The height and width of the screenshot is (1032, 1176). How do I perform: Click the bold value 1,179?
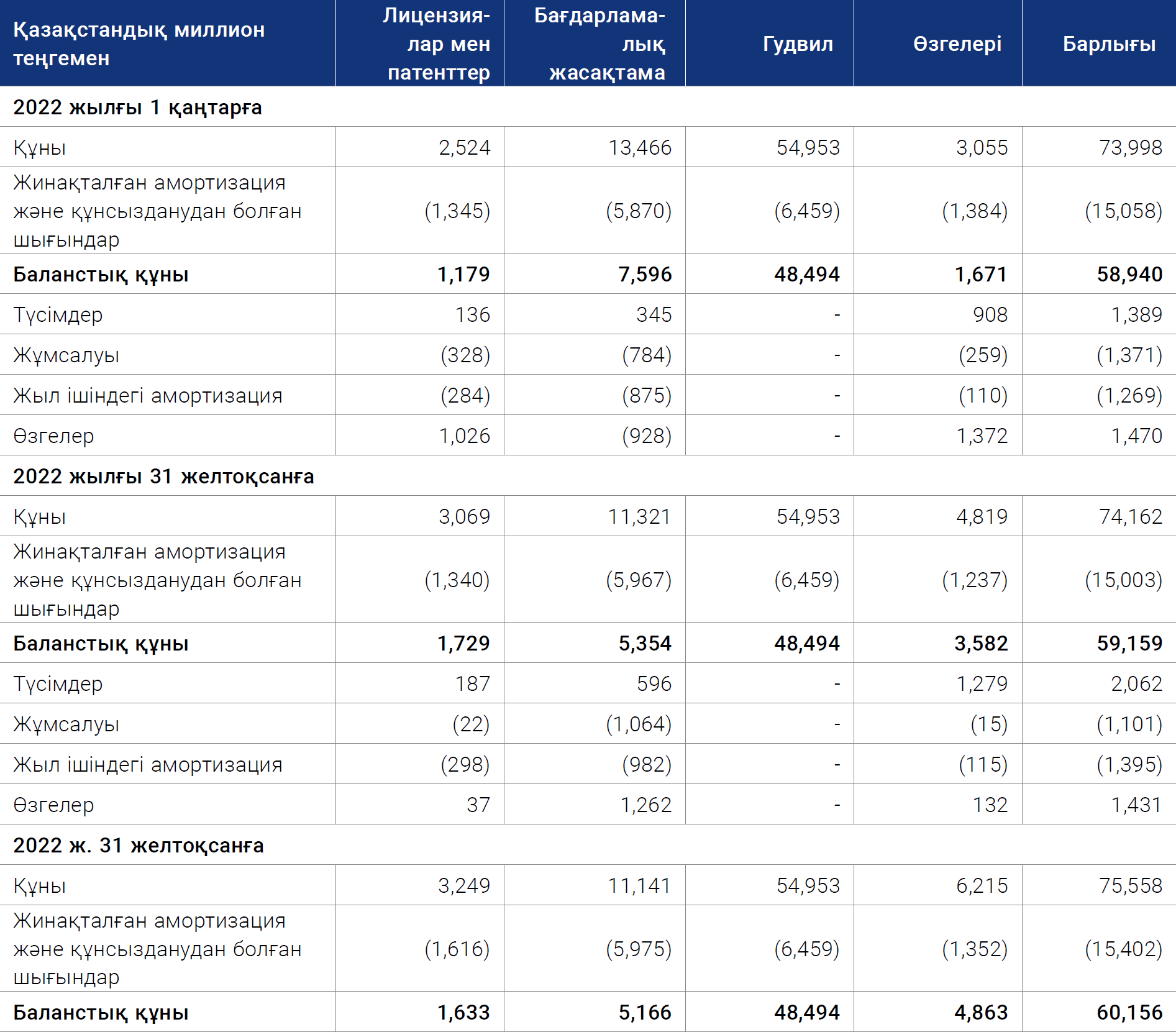[463, 274]
